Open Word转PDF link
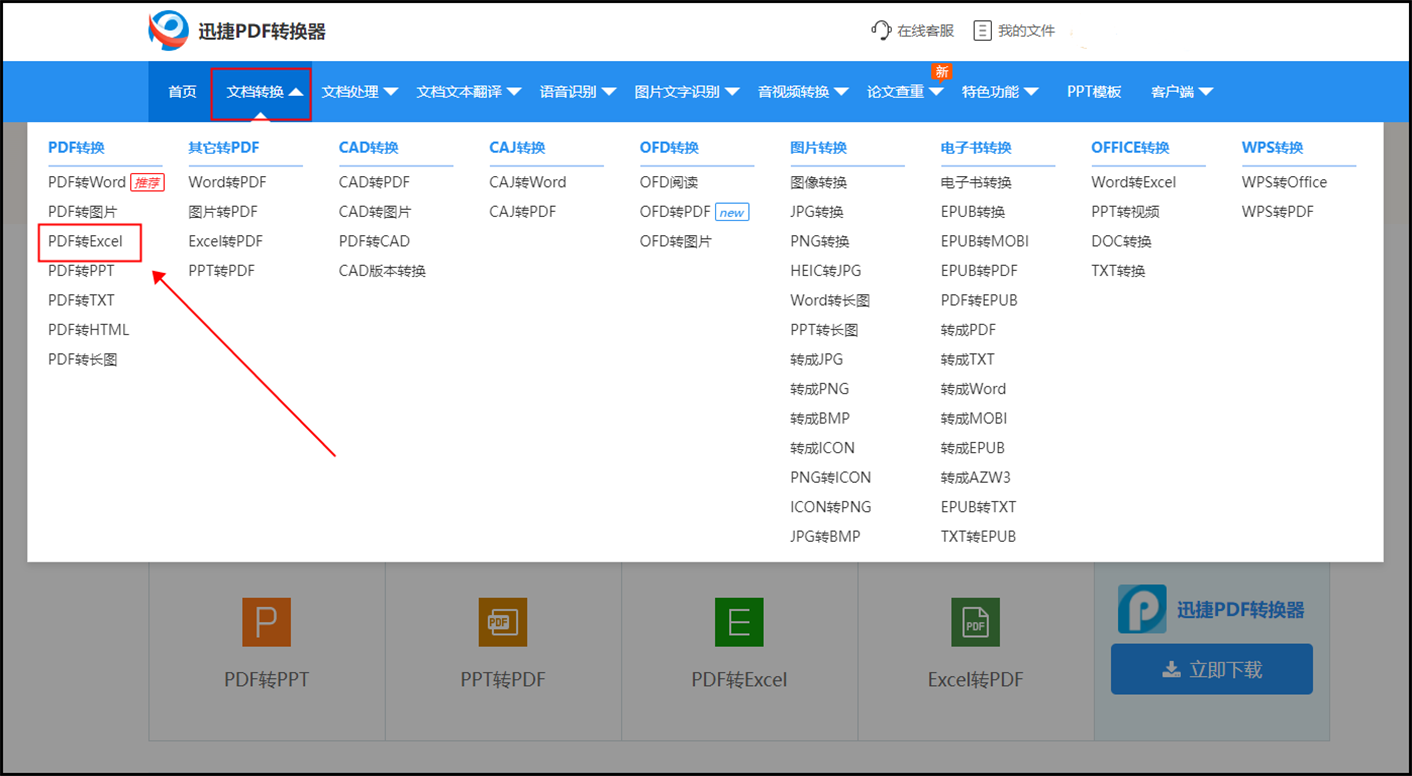The image size is (1412, 776). pos(227,182)
